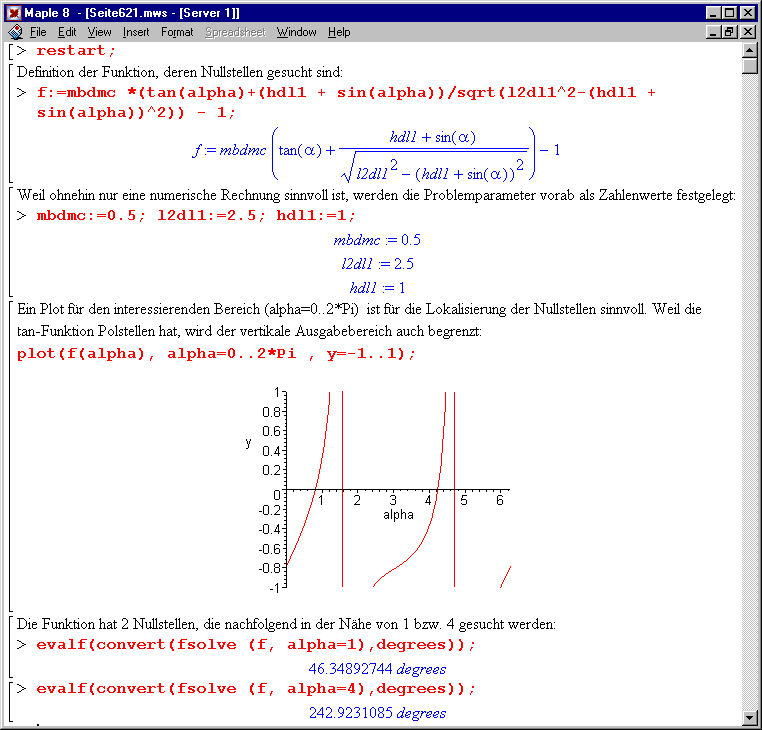The width and height of the screenshot is (762, 730).
Task: Open the Format menu
Action: click(177, 32)
